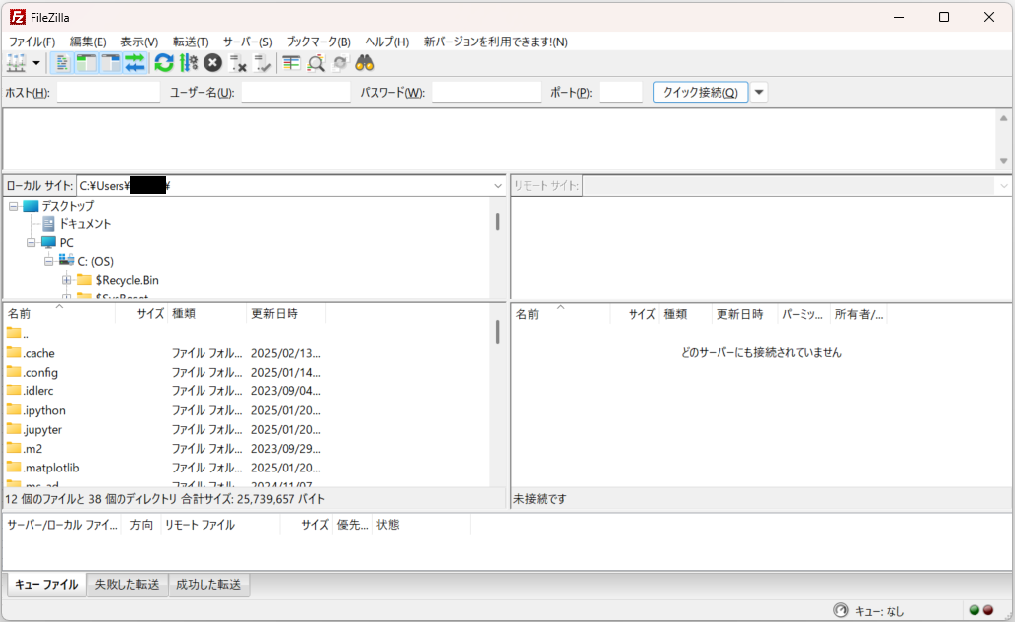Toggle the transfer queue display
Image resolution: width=1015 pixels, height=622 pixels.
click(x=135, y=63)
